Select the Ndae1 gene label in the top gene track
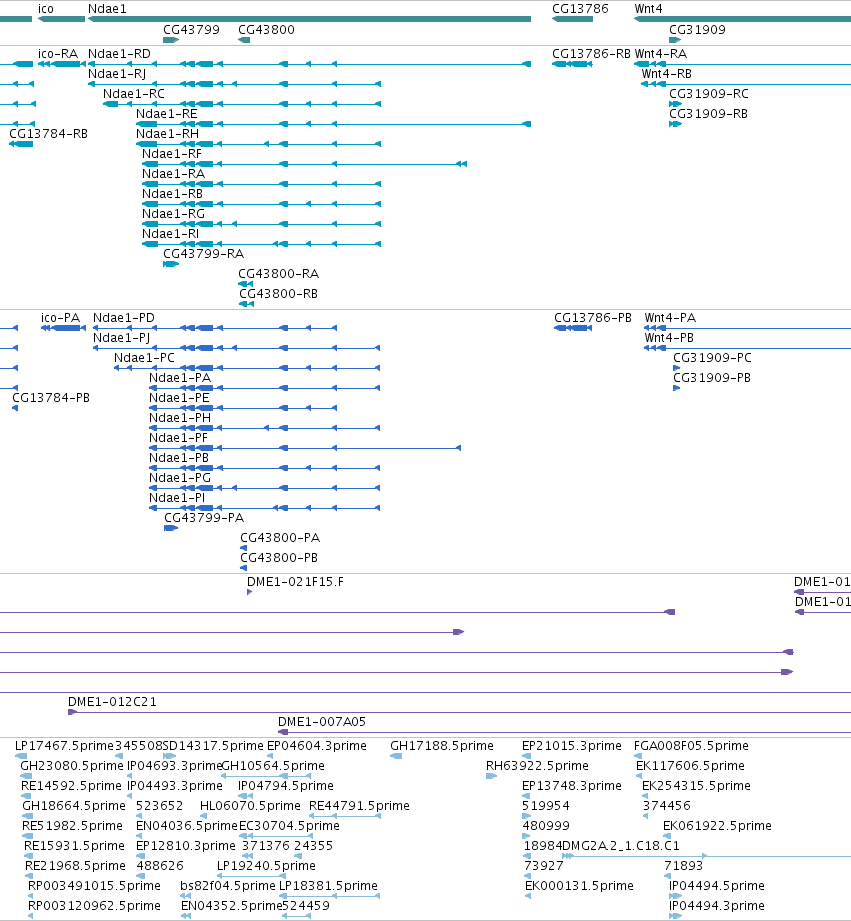The height and width of the screenshot is (921, 851). point(107,9)
